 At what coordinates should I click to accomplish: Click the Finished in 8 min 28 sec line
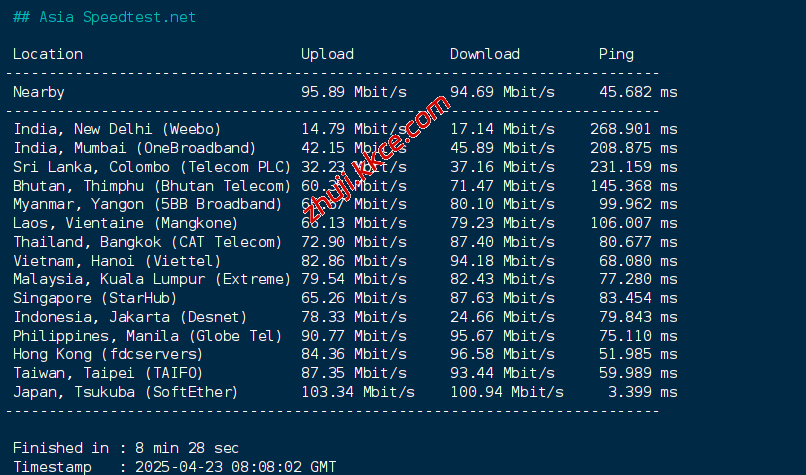coord(126,447)
